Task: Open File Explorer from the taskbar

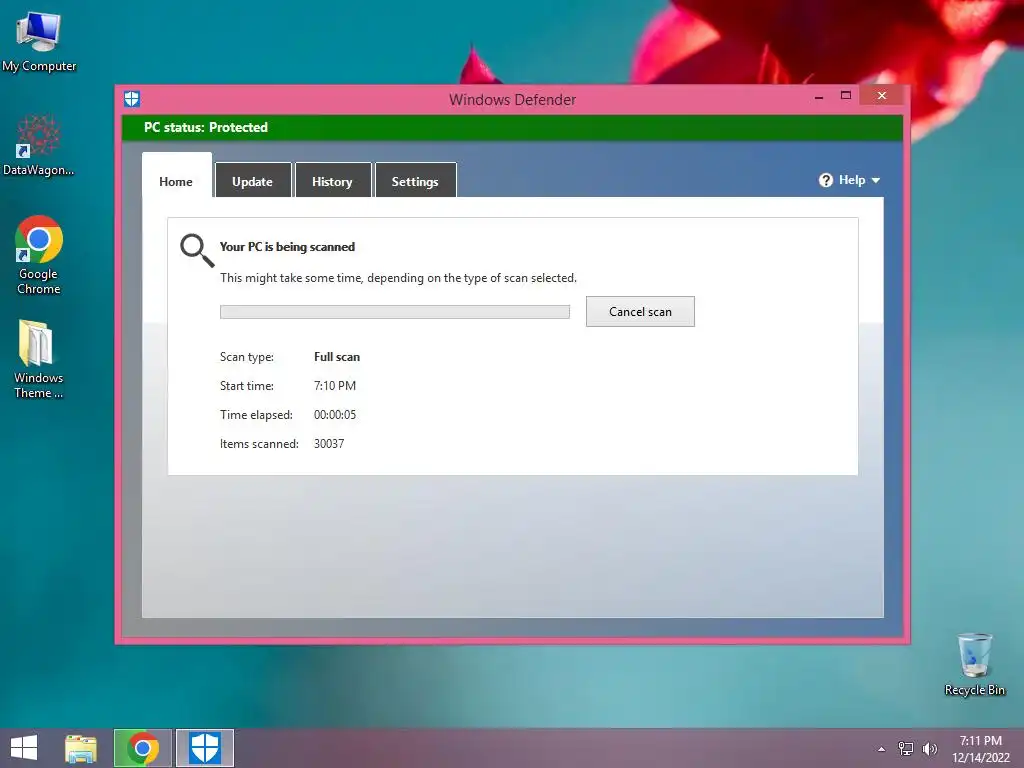Action: pos(81,748)
